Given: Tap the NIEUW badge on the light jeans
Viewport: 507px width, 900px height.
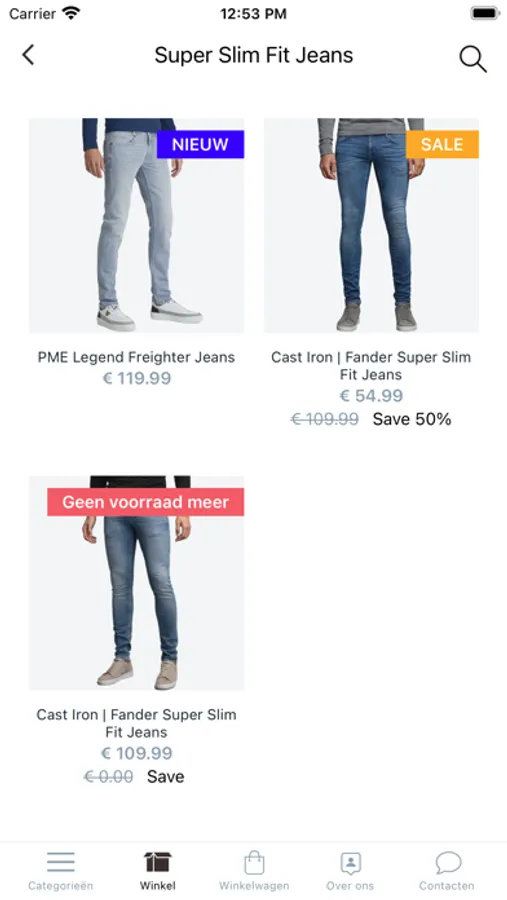Looking at the screenshot, I should pyautogui.click(x=200, y=144).
